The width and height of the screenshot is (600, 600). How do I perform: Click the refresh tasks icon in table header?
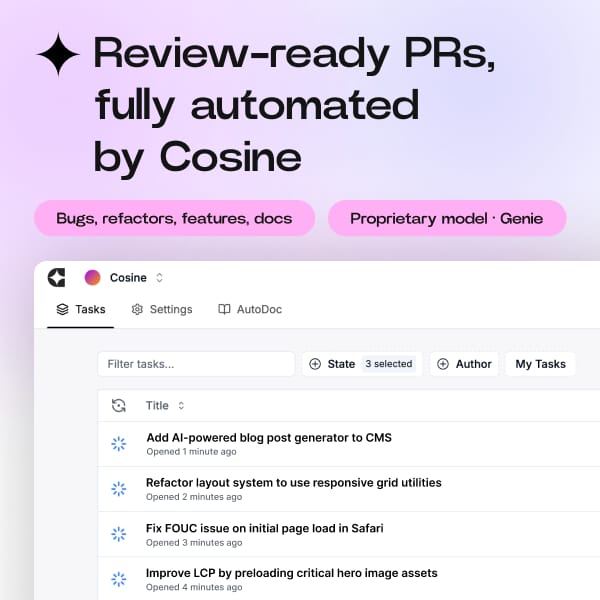click(x=119, y=406)
